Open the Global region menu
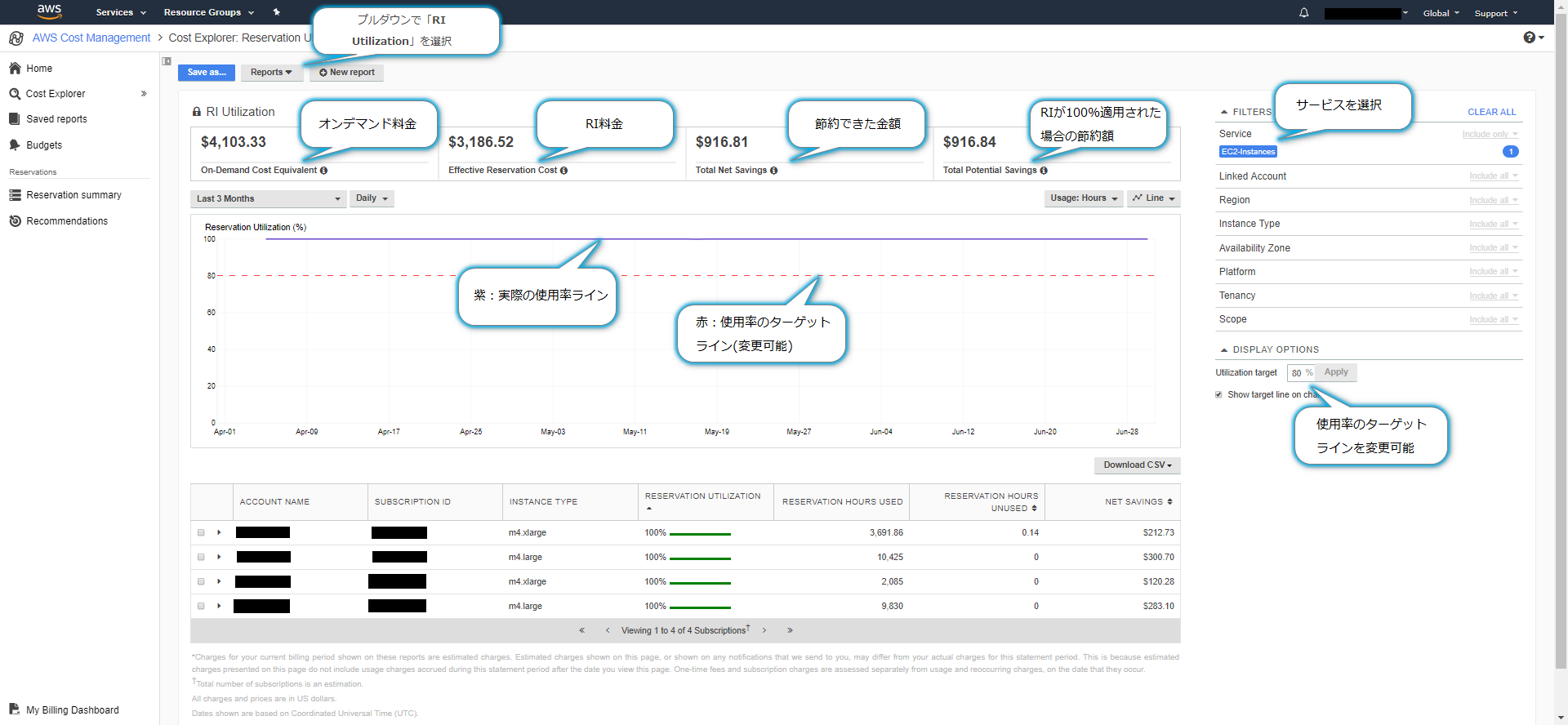Screen dimensions: 1568x725 click(x=1441, y=13)
